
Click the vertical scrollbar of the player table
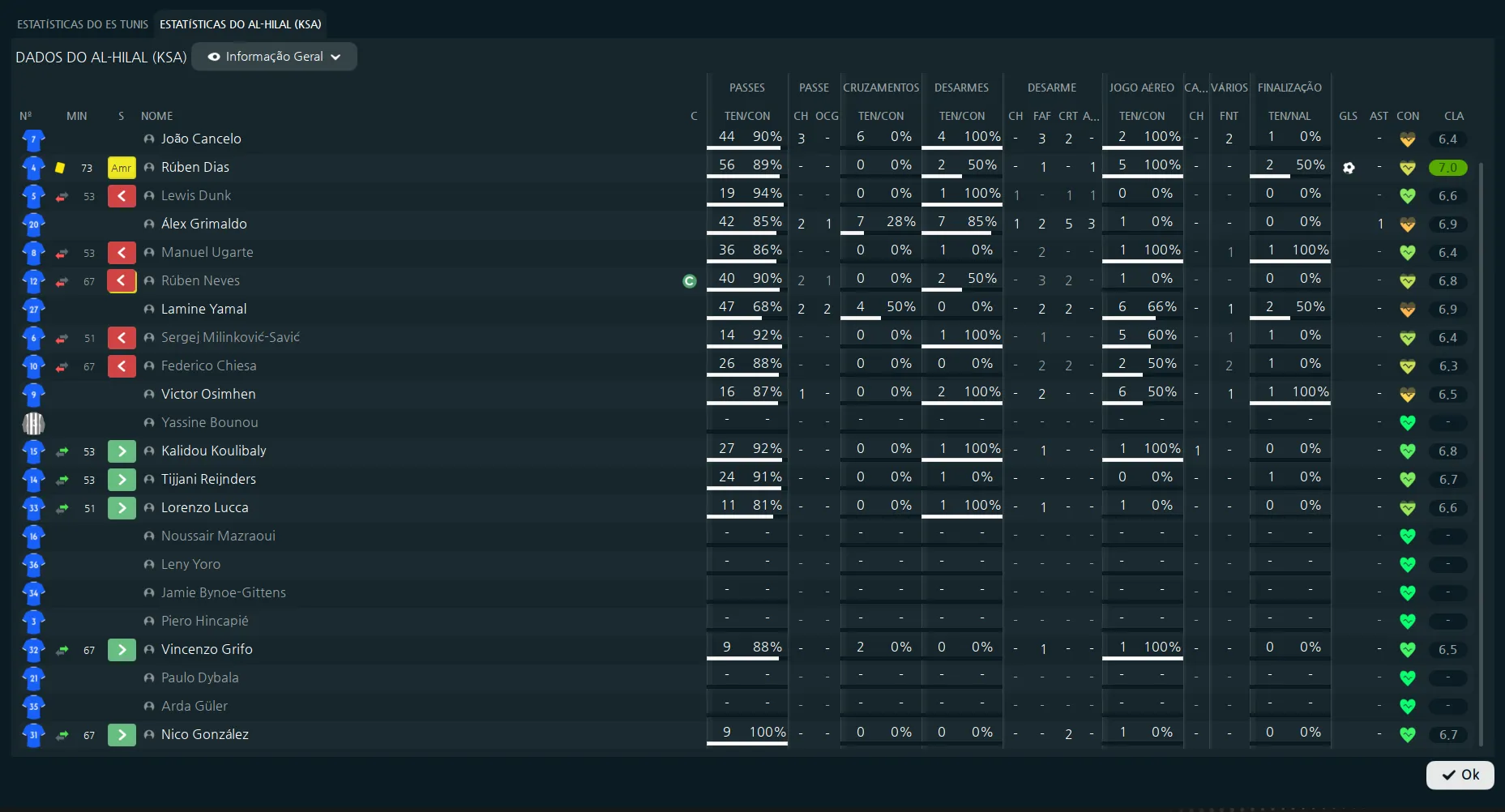tap(1481, 454)
